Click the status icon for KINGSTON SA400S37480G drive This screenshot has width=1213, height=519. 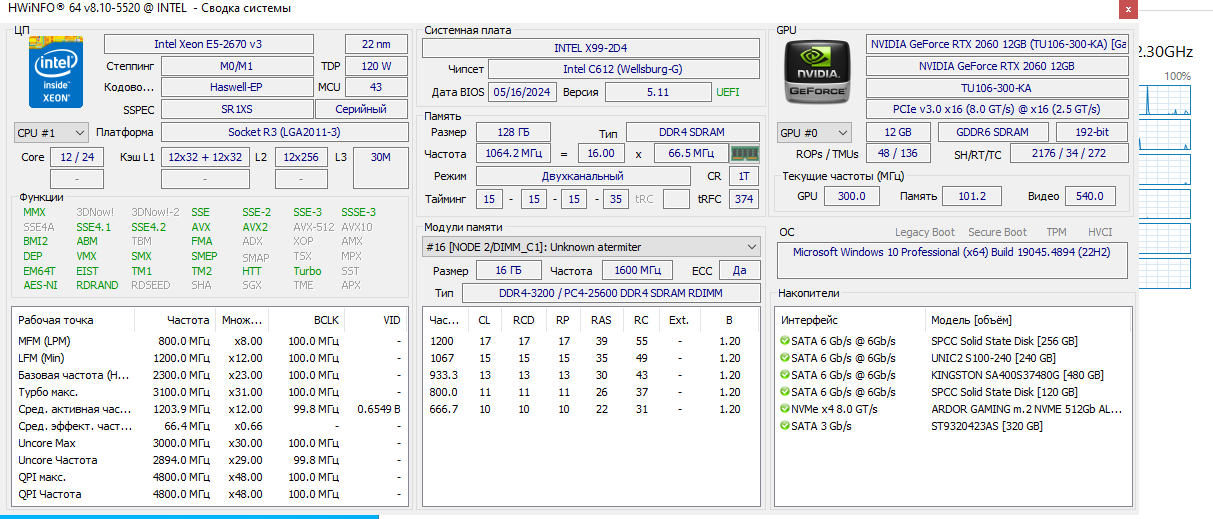coord(785,375)
